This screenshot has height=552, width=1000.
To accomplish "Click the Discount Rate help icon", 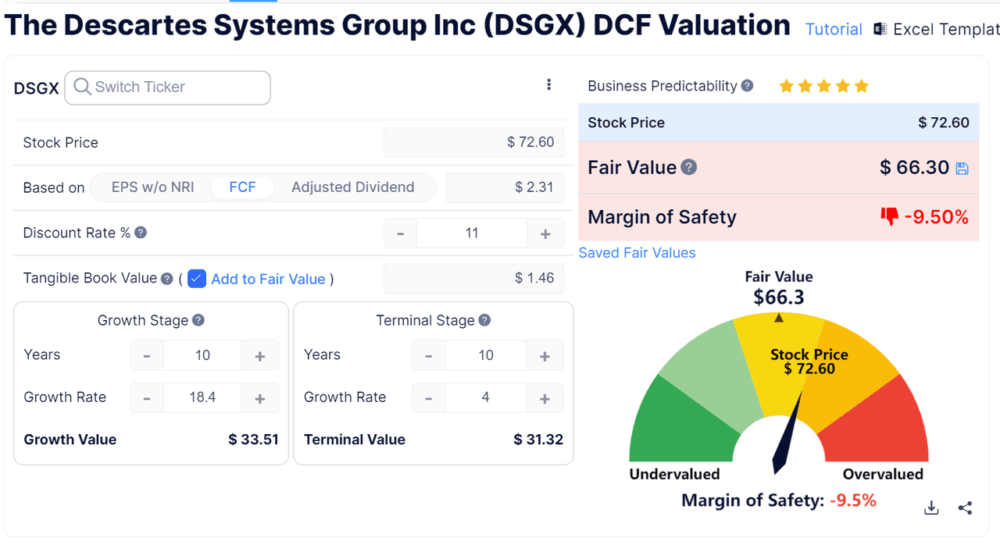I will 141,233.
